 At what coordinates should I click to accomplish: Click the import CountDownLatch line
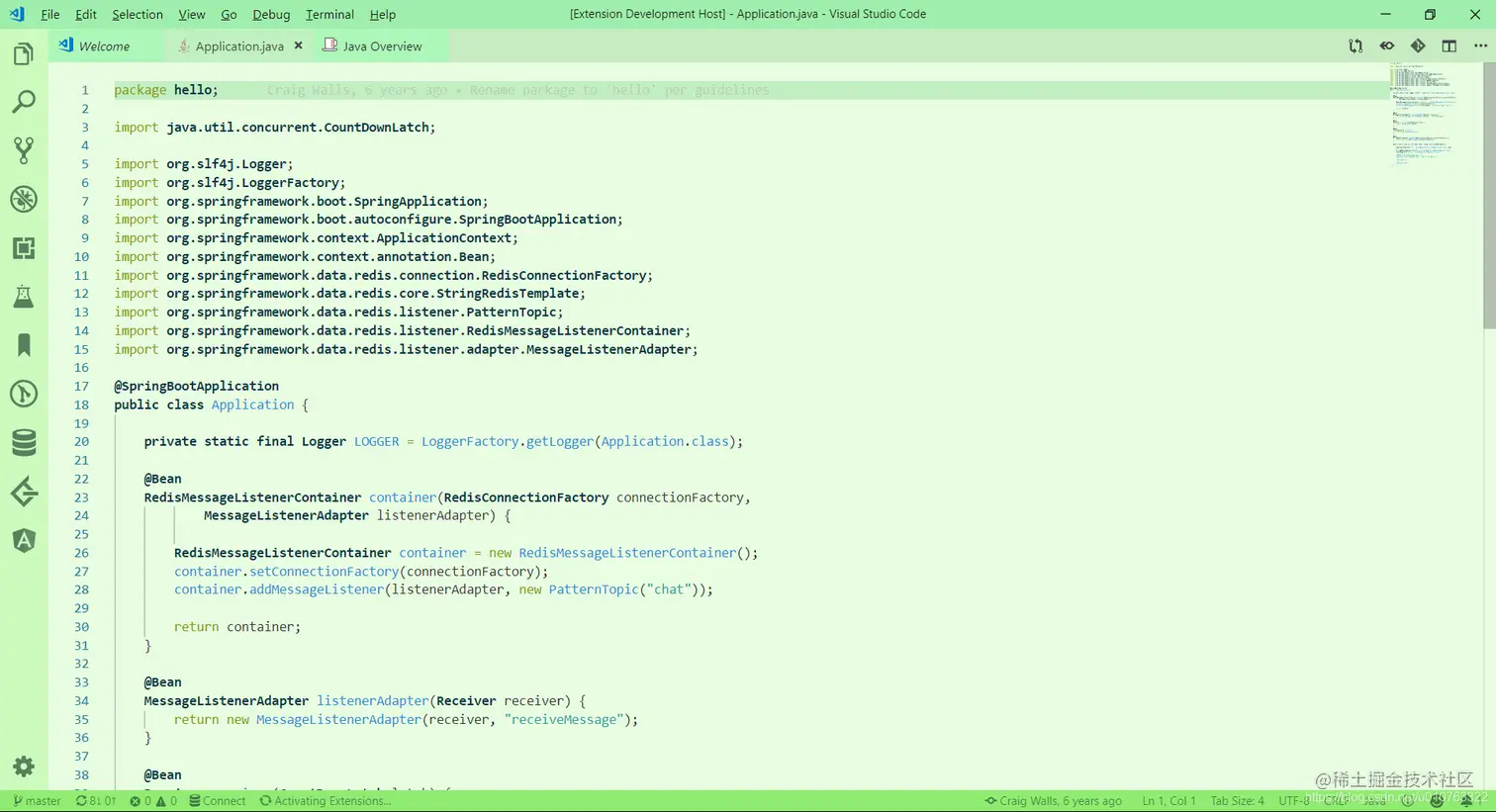pyautogui.click(x=274, y=128)
